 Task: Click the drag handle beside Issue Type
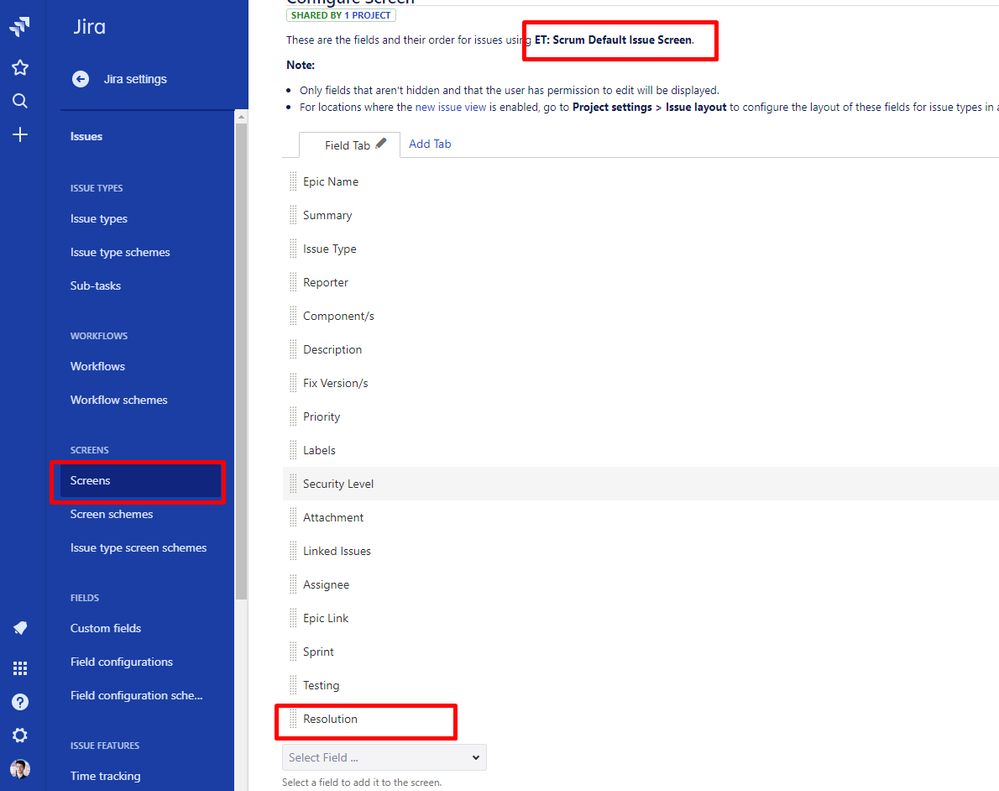[x=293, y=249]
